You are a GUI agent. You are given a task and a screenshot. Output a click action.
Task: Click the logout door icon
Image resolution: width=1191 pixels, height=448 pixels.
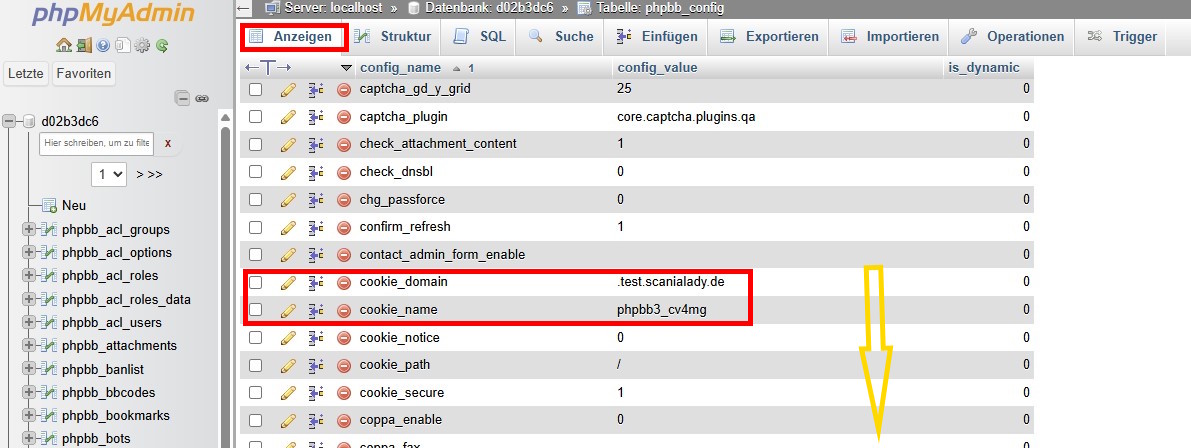[84, 45]
